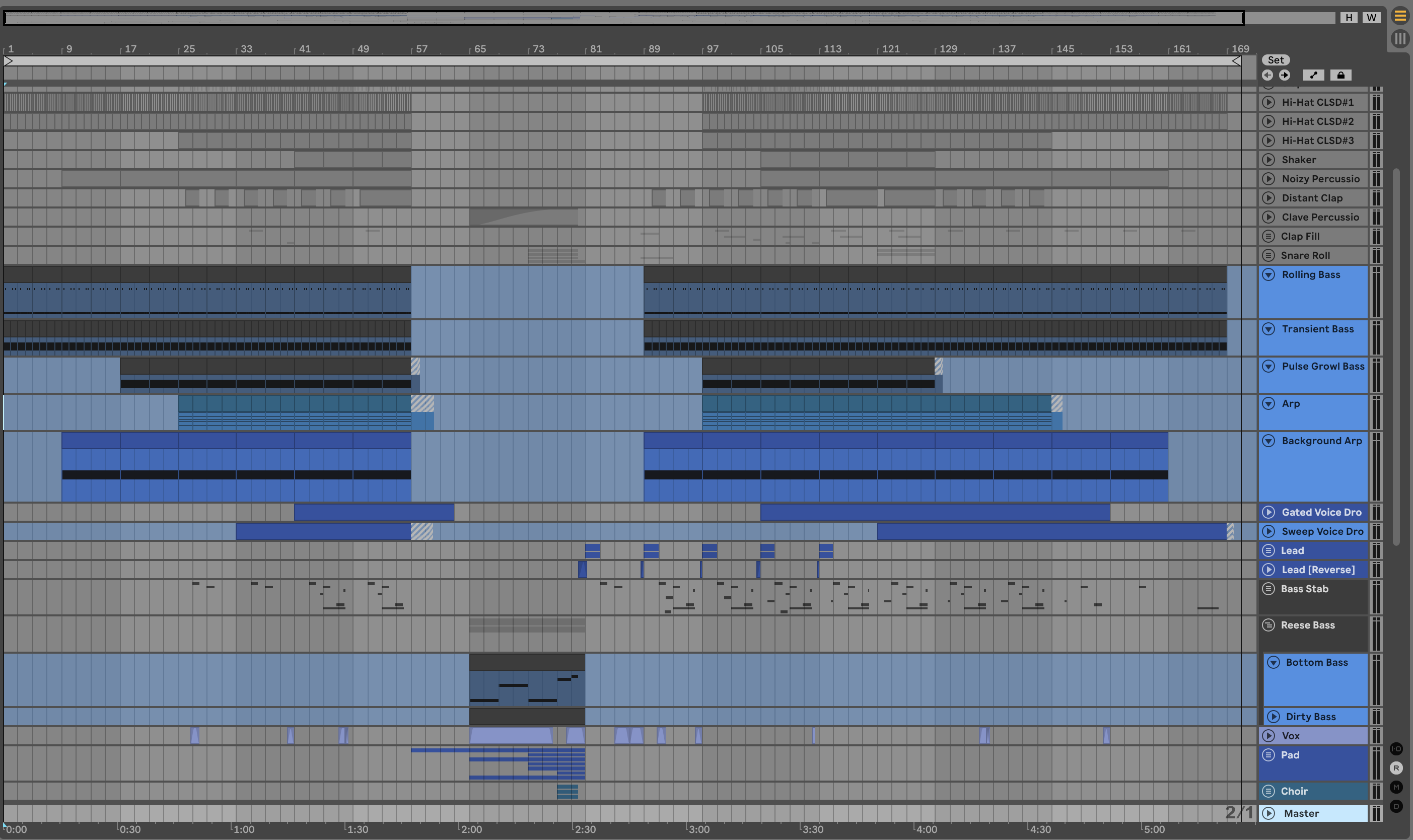Screen dimensions: 1413x840
Task: Switch to Session View selector icon
Action: pos(1400,38)
